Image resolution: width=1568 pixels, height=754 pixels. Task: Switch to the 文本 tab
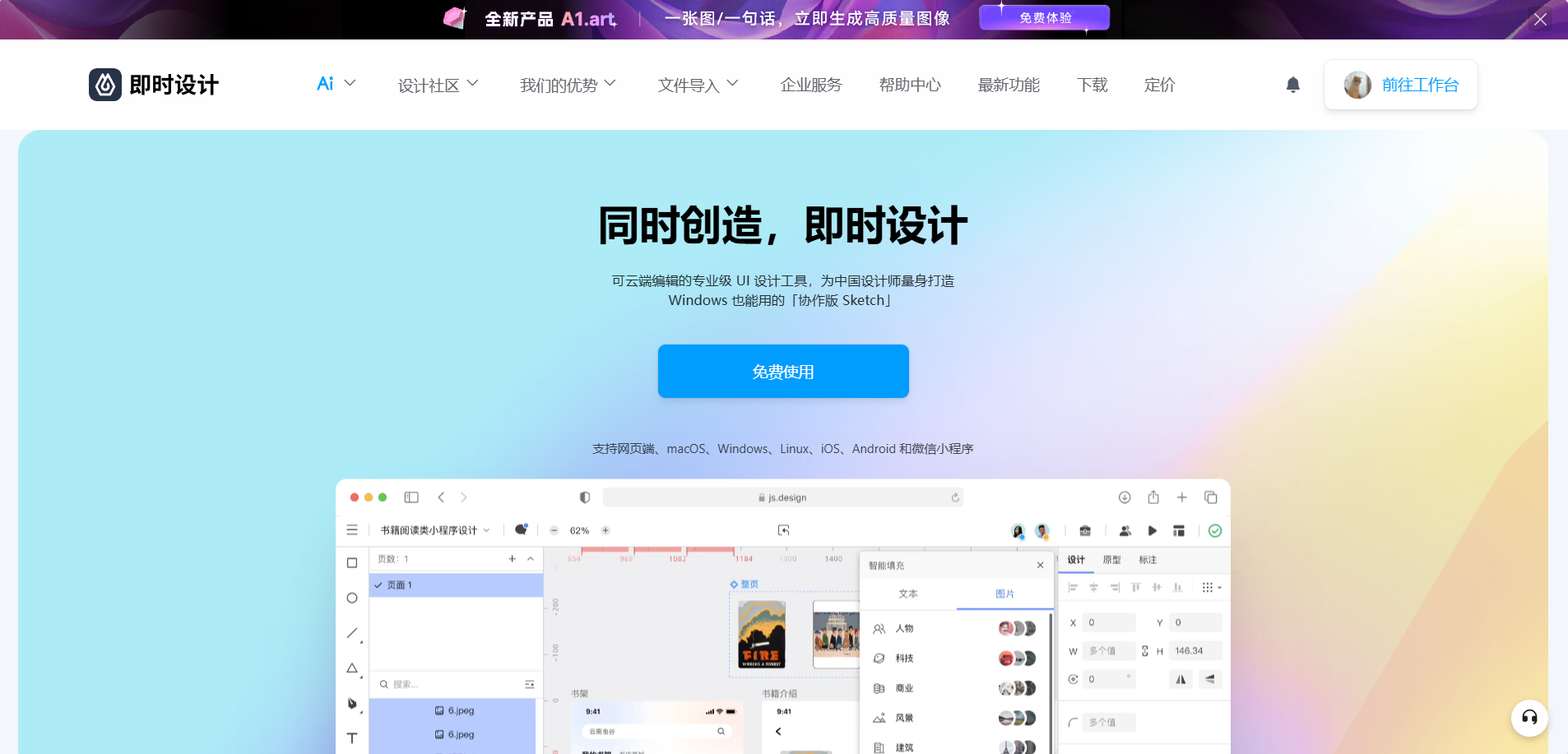click(908, 594)
